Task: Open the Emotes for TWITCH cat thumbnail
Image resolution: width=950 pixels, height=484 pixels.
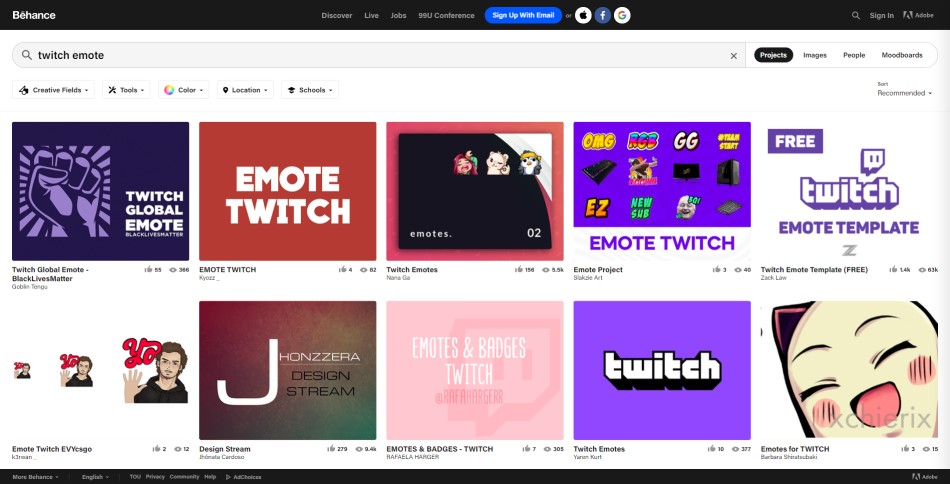Action: pos(849,370)
